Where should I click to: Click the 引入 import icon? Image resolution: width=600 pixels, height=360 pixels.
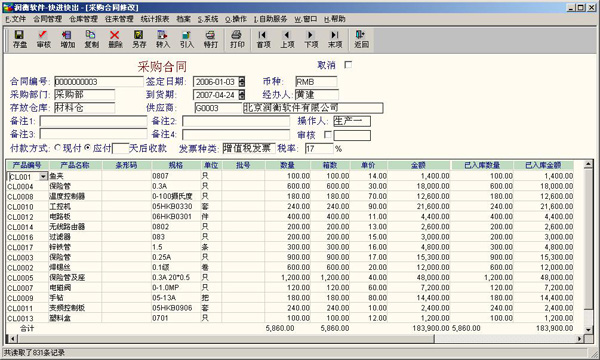pyautogui.click(x=187, y=39)
